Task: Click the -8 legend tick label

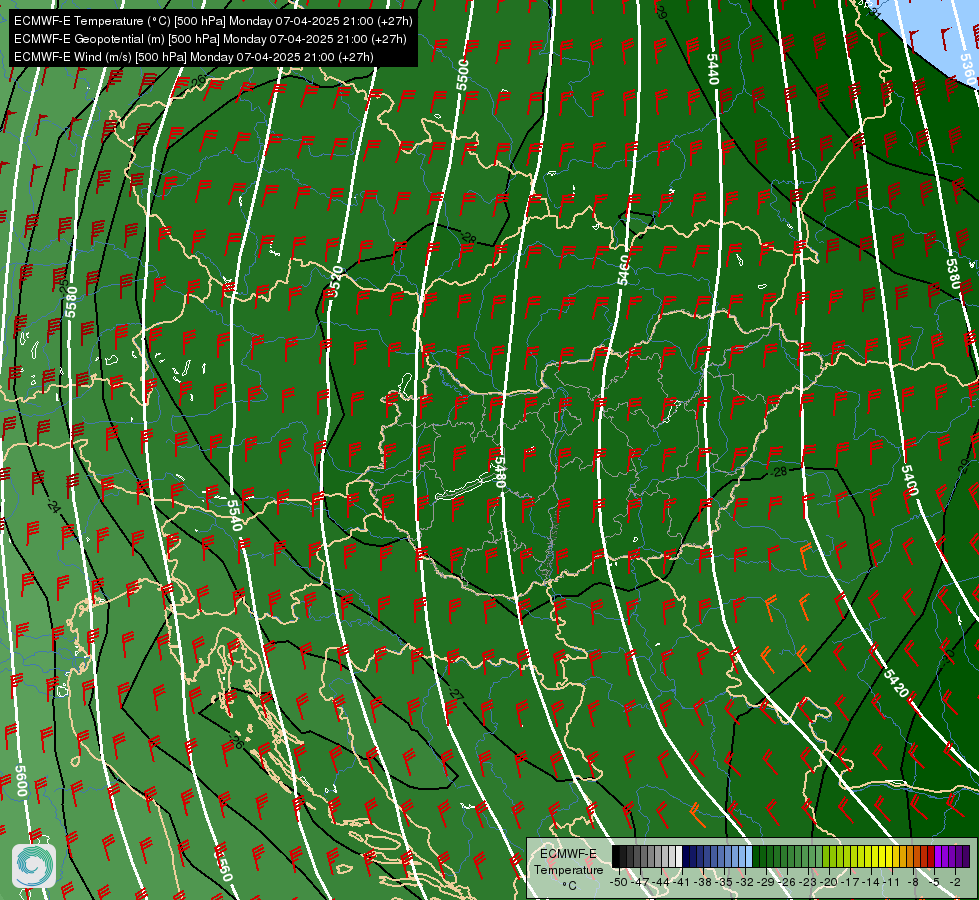Action: pos(913,882)
